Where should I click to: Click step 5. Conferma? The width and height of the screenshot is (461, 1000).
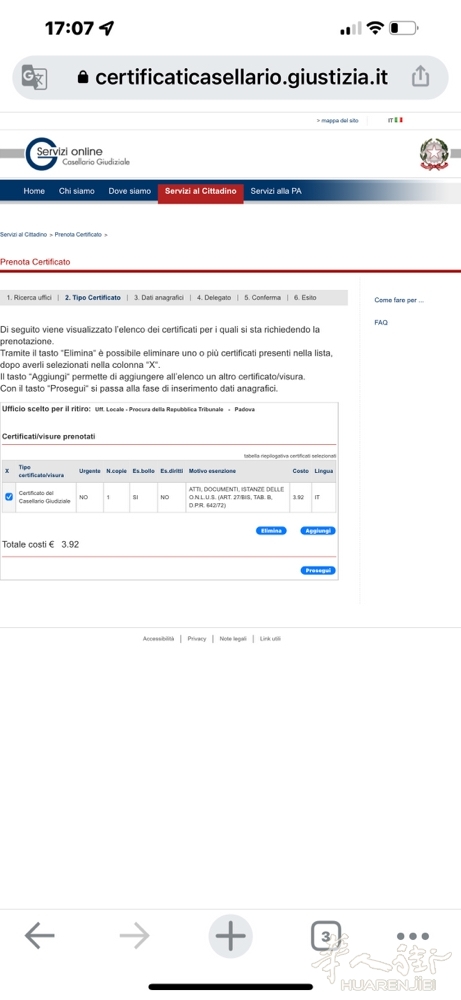262,298
